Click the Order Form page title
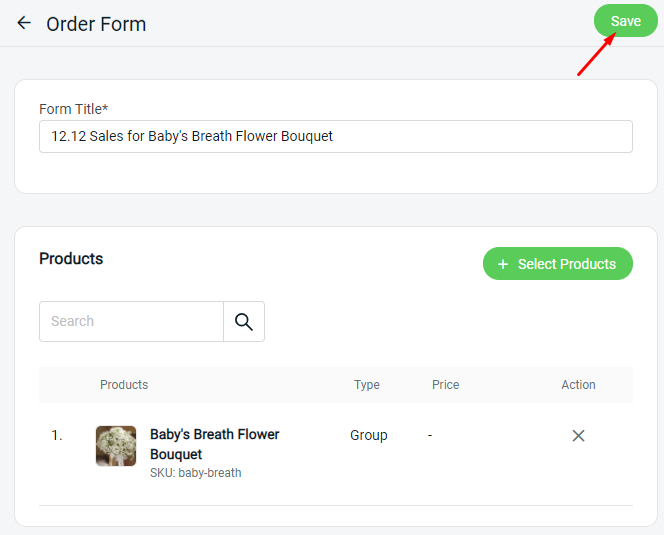Screen dimensions: 664x535 point(96,24)
